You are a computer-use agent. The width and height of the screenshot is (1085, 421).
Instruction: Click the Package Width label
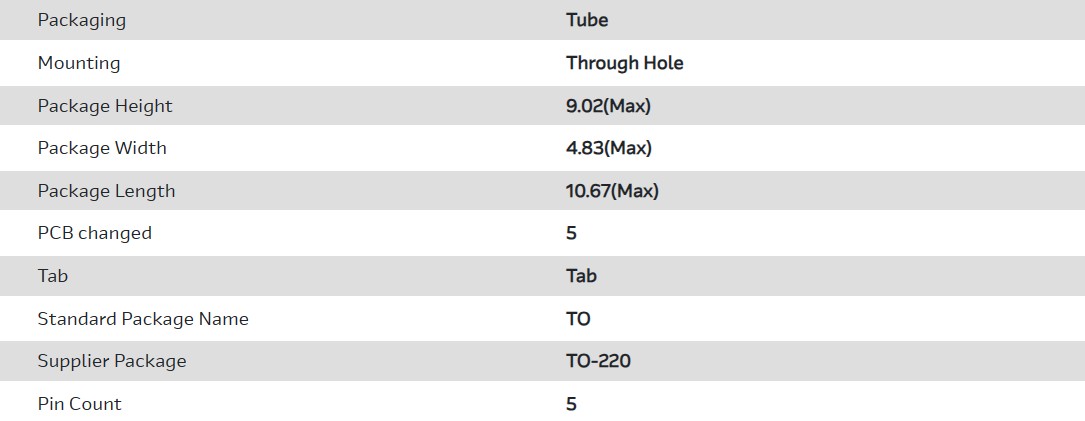(x=102, y=148)
